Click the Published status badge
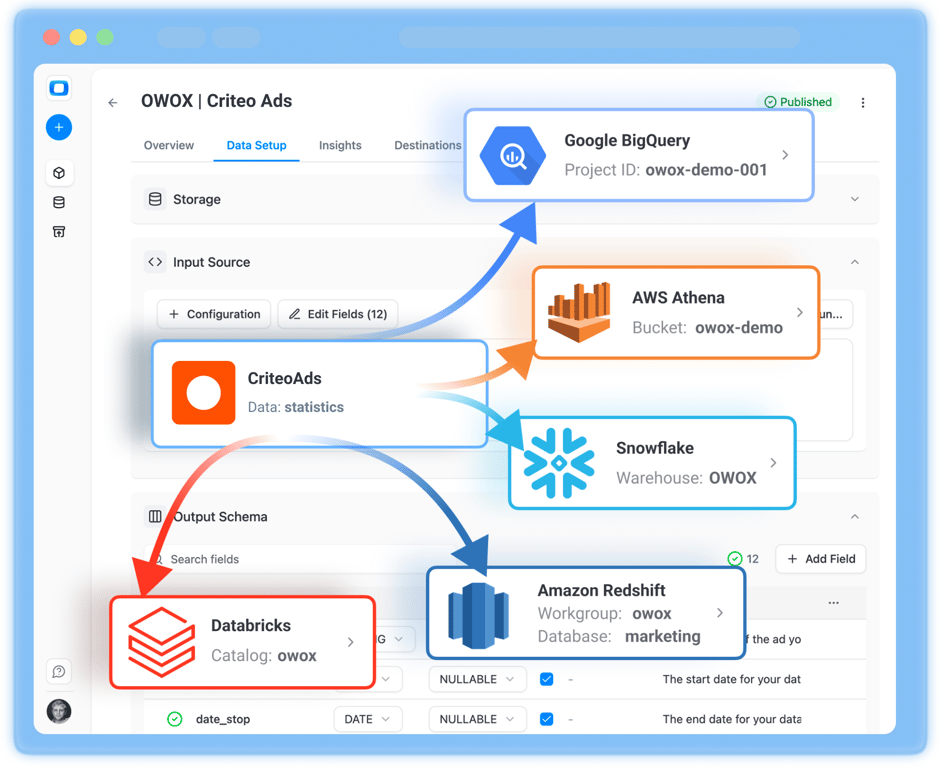 coord(798,102)
